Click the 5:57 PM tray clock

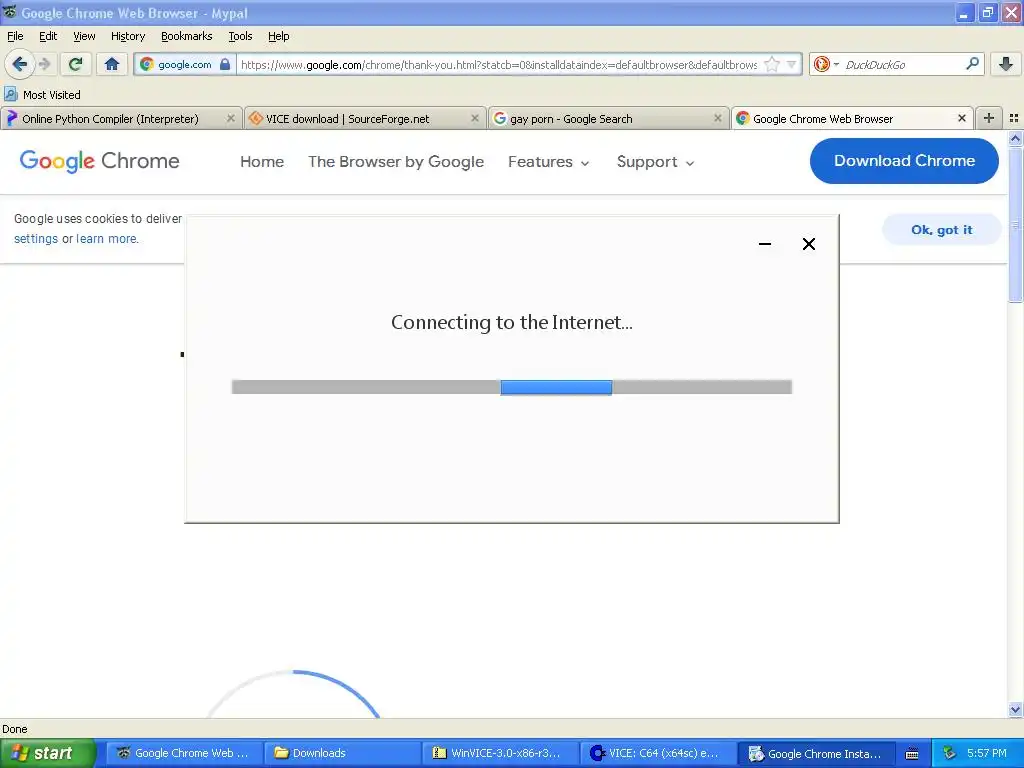987,753
